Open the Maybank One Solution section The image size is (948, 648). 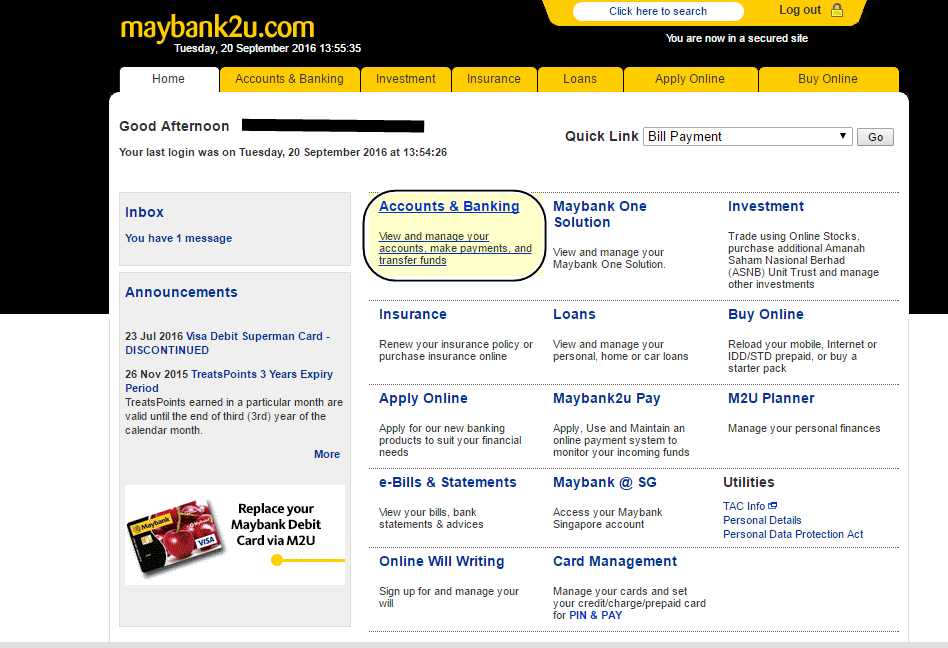[x=600, y=214]
